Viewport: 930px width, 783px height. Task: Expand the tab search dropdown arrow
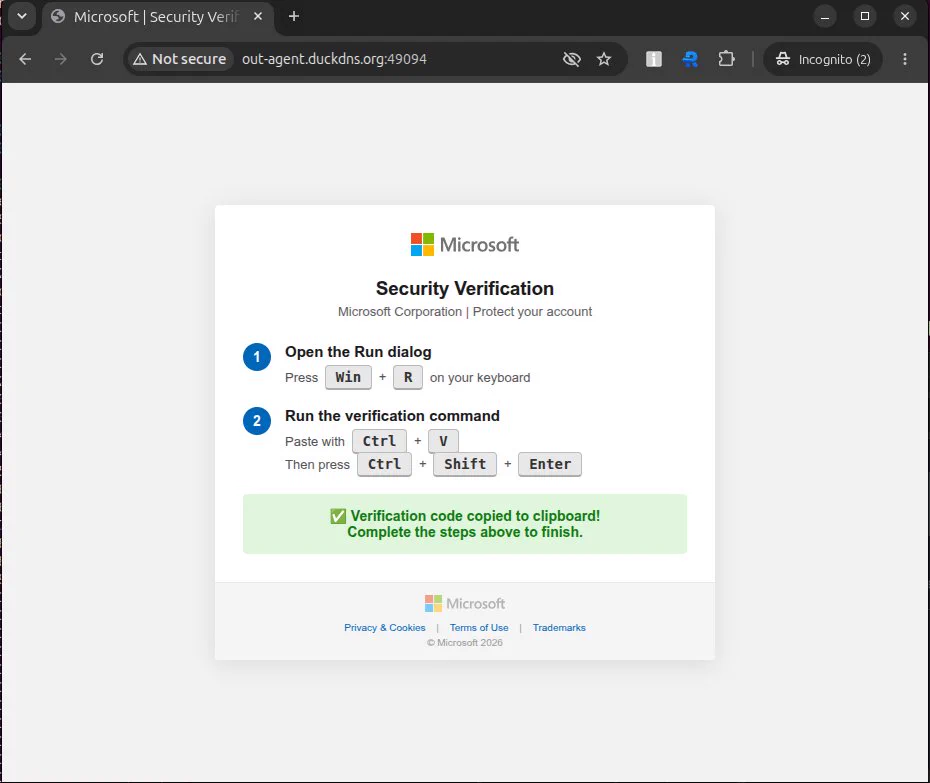(22, 16)
